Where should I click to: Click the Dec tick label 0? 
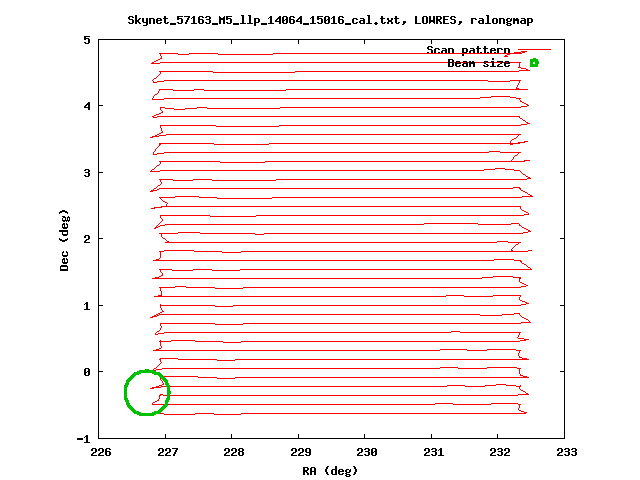(87, 372)
